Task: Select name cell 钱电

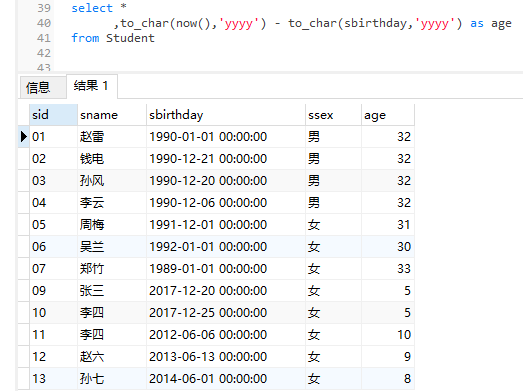Action: [112, 159]
